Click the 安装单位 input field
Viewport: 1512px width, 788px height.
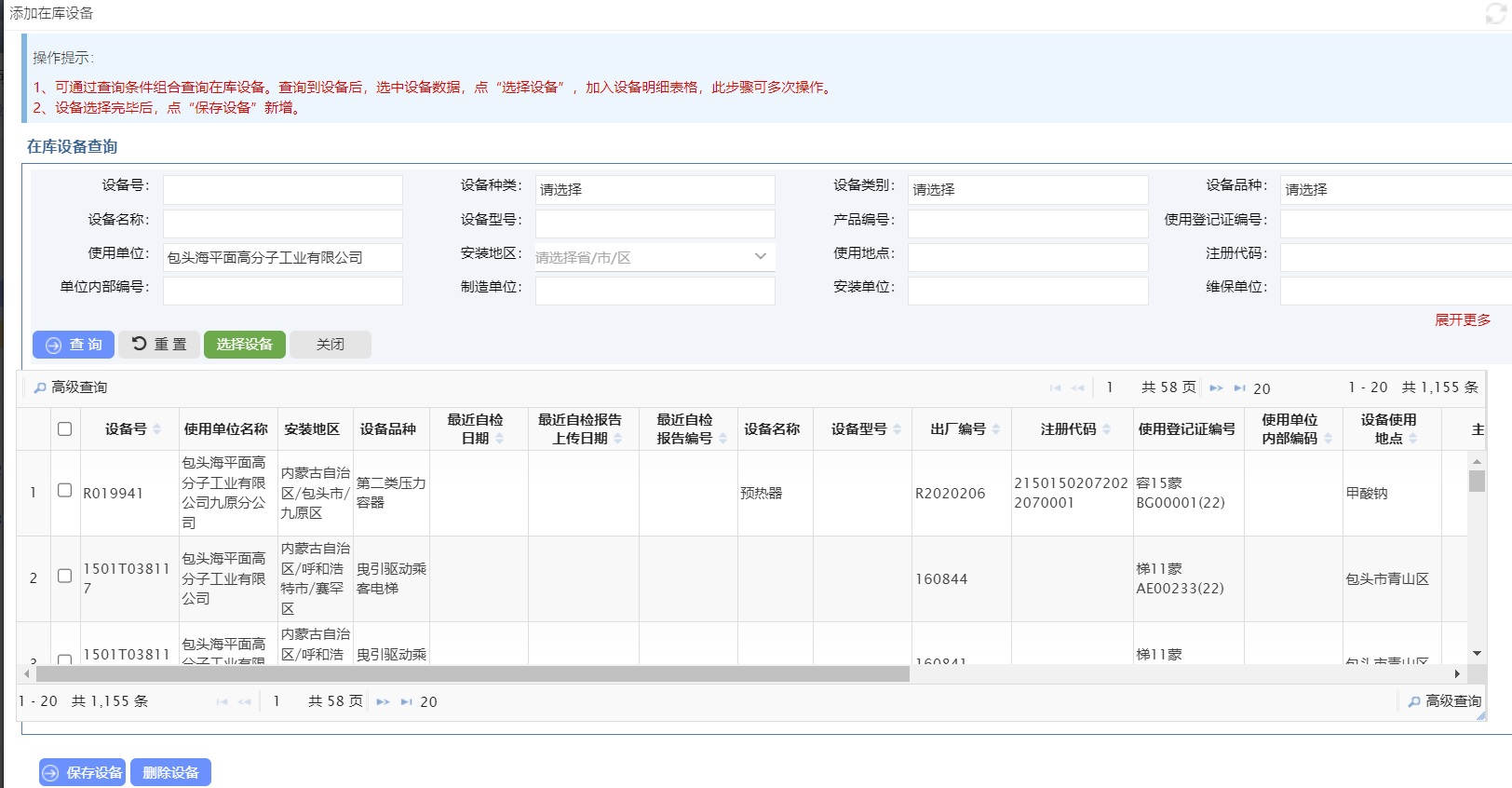tap(1028, 291)
